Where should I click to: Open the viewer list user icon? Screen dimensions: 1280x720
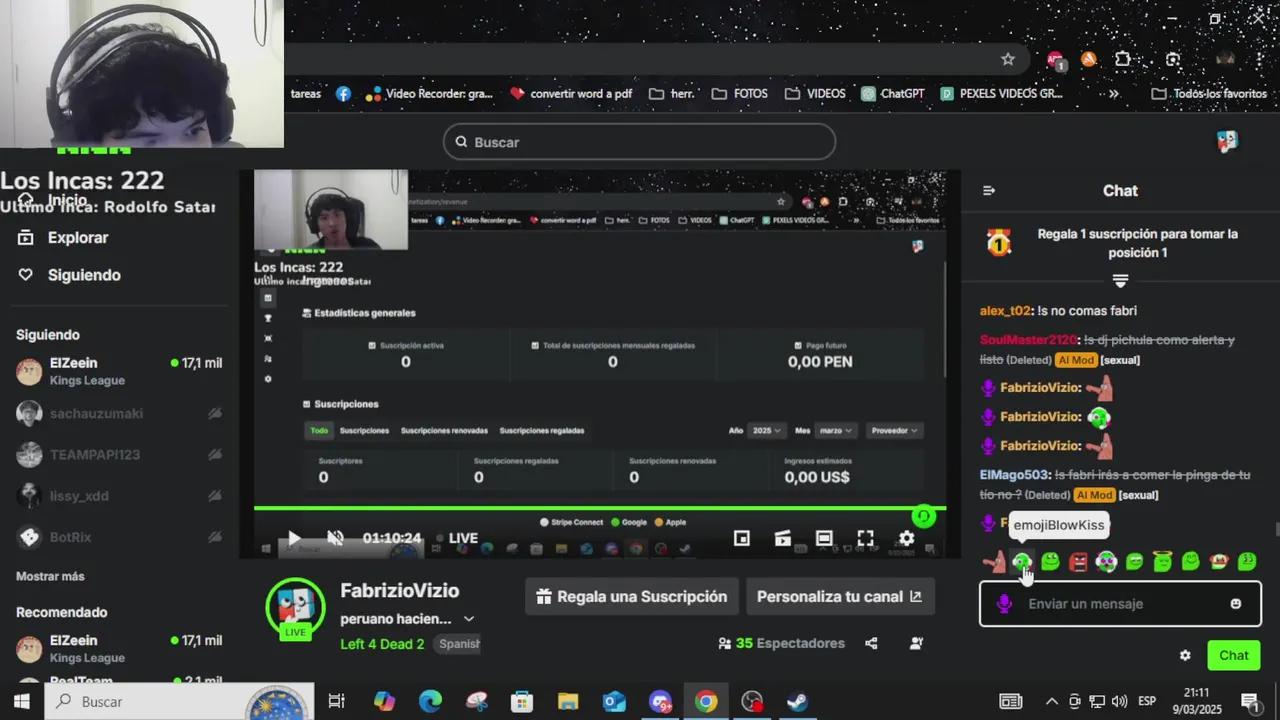(x=916, y=643)
